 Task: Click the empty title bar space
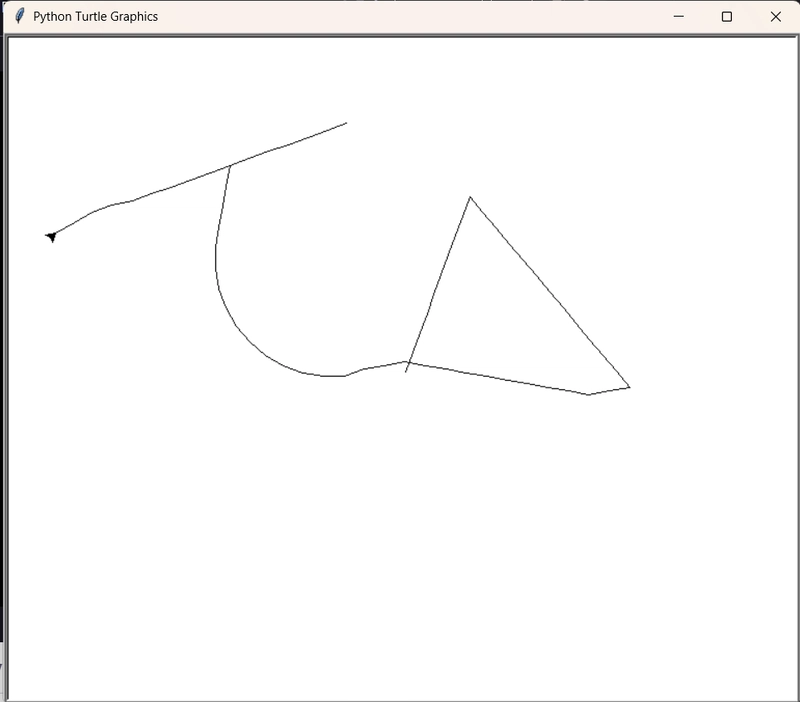(x=400, y=16)
